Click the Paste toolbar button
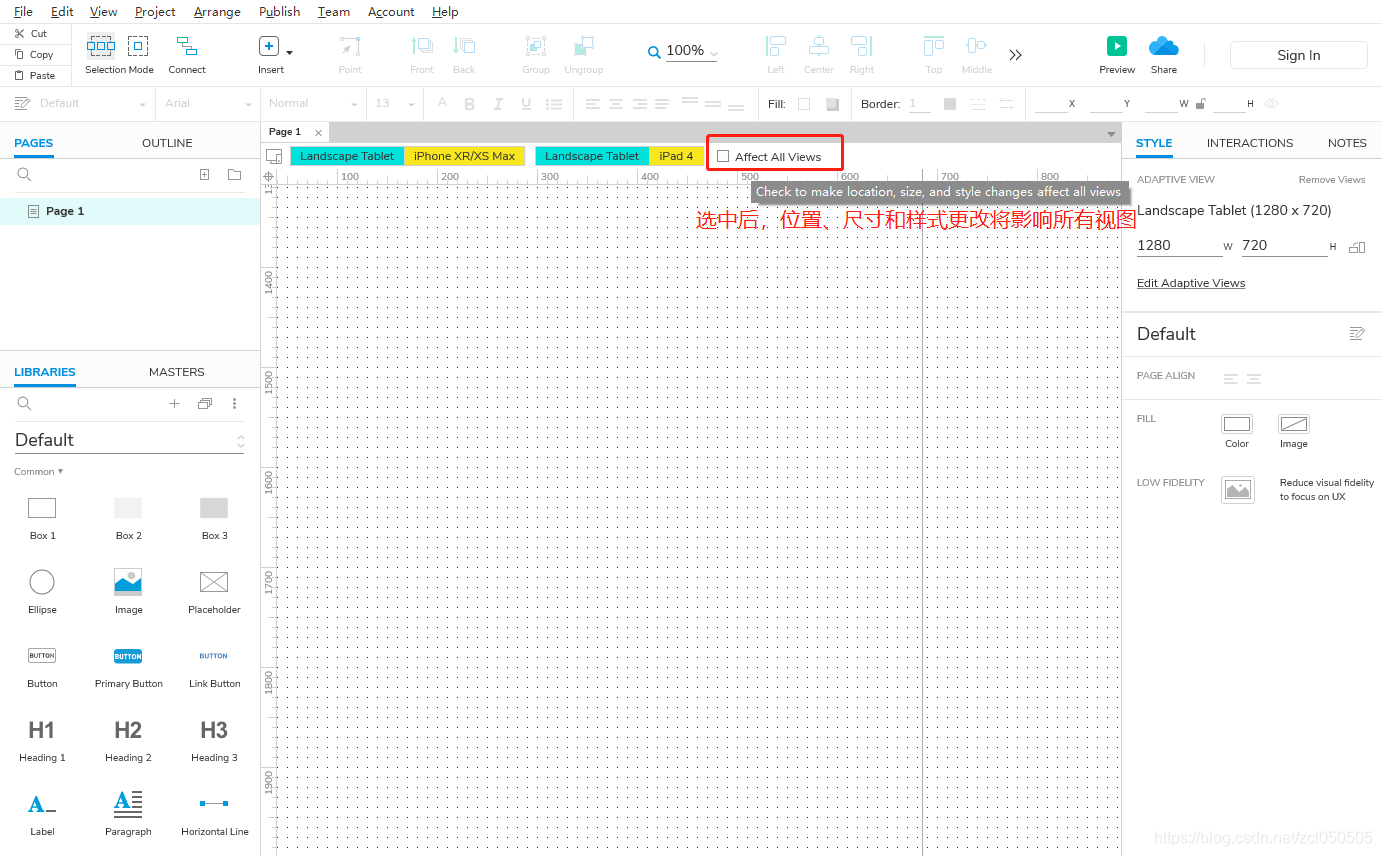This screenshot has height=856, width=1382. [x=34, y=75]
